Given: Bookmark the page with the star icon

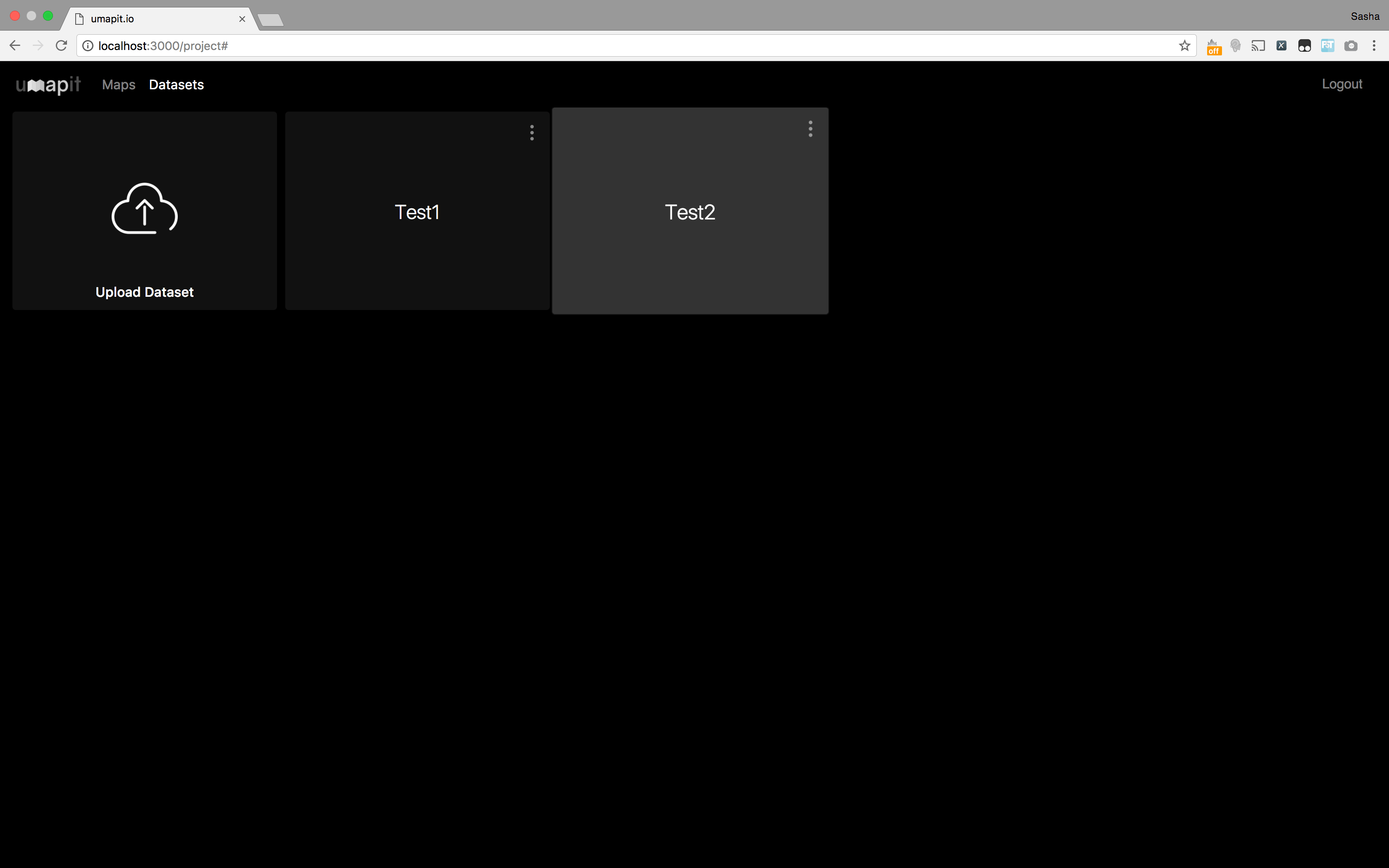Looking at the screenshot, I should click(x=1185, y=45).
